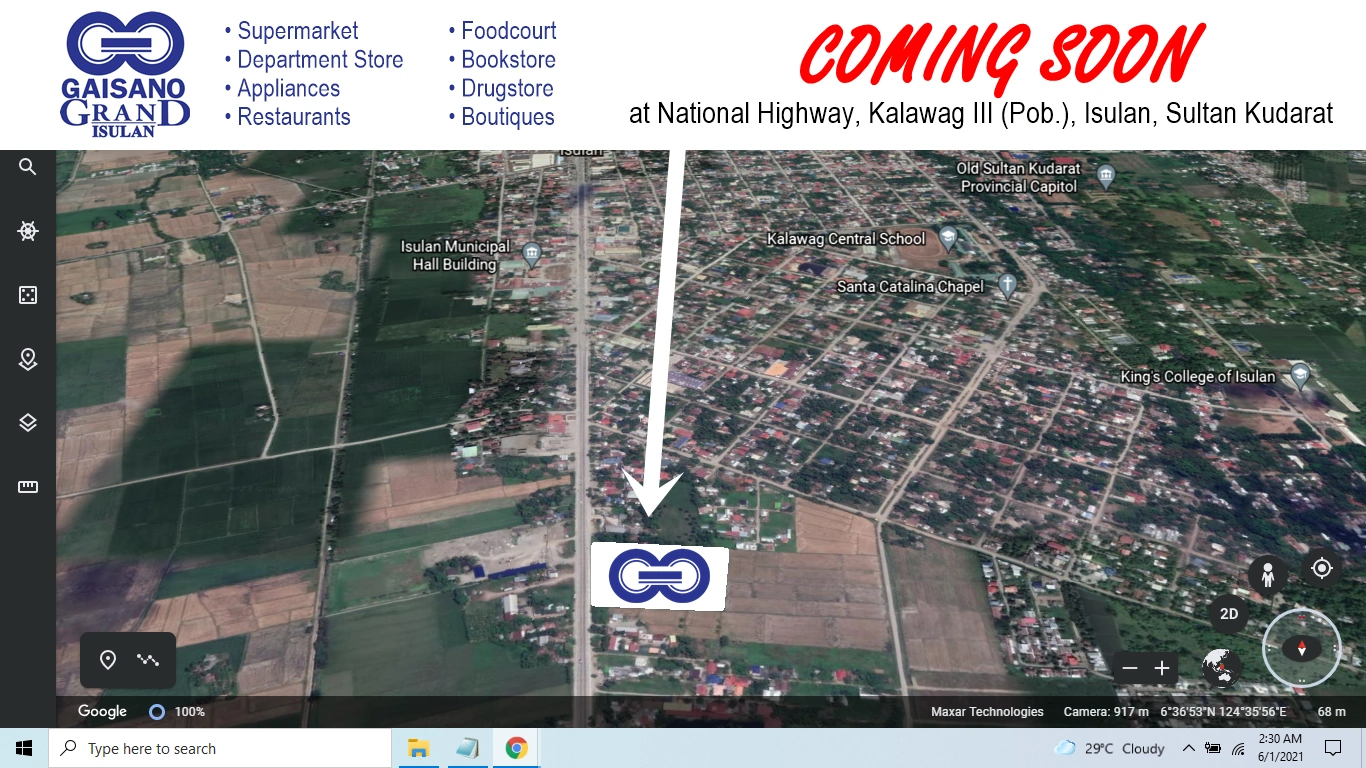Click the Maxar Technologies attribution
The height and width of the screenshot is (768, 1366).
987,712
